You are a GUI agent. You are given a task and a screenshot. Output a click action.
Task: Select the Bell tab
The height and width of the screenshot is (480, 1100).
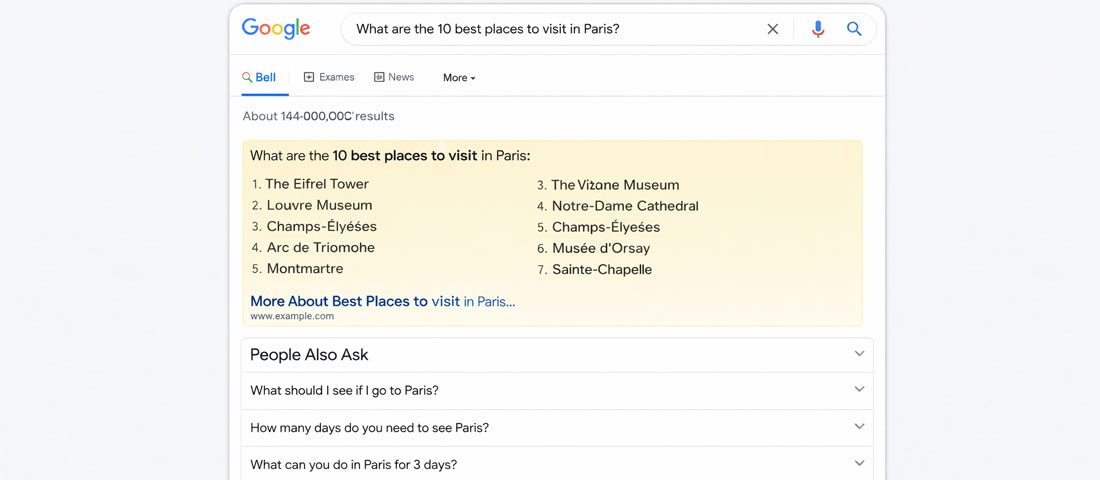[x=259, y=78]
